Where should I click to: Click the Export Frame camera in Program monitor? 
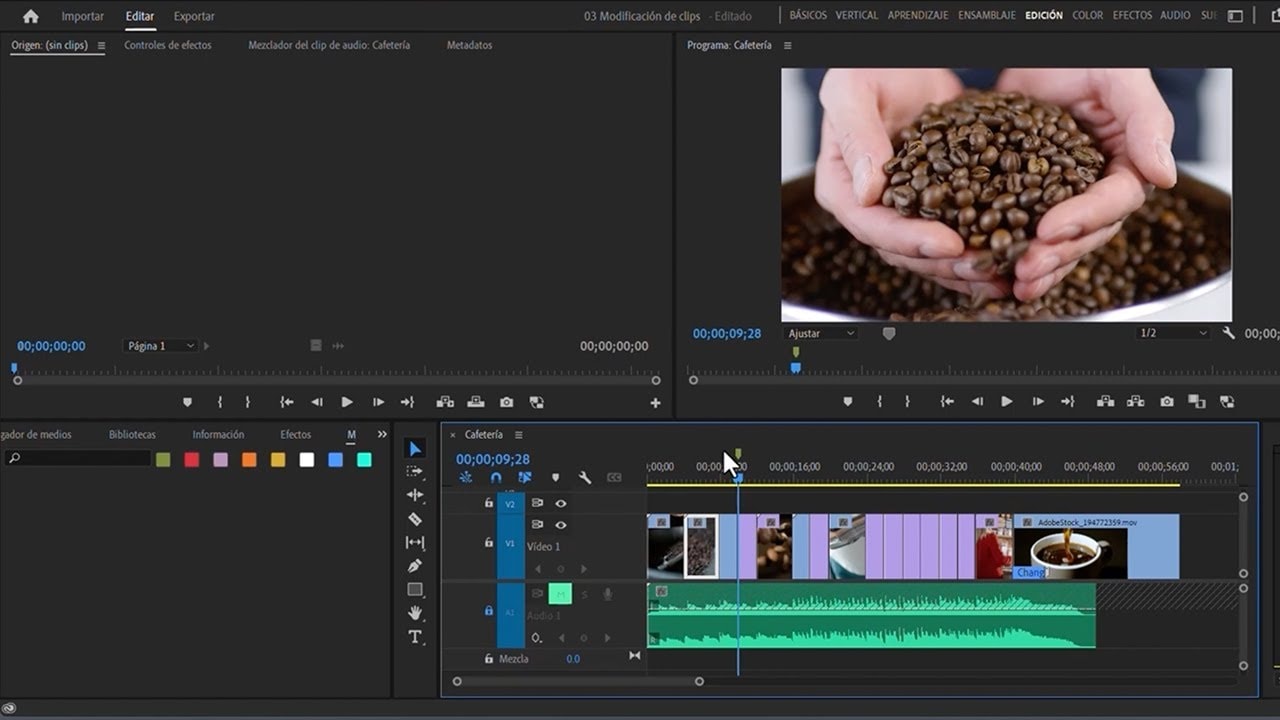1166,401
